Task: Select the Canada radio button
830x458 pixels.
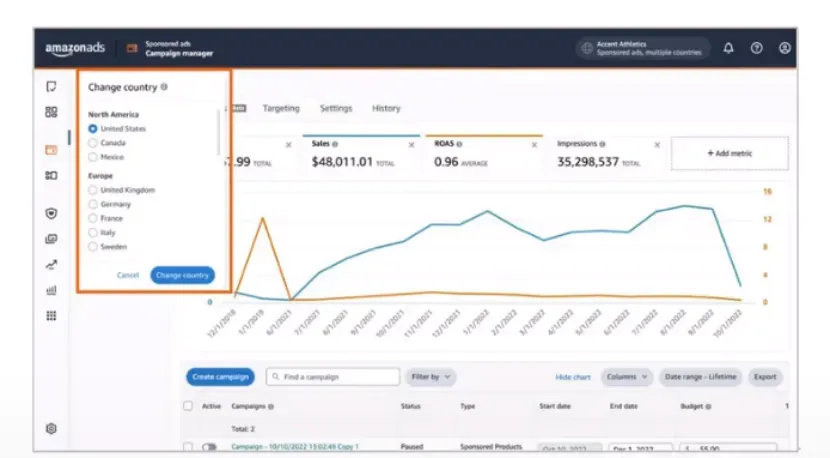Action: click(93, 143)
